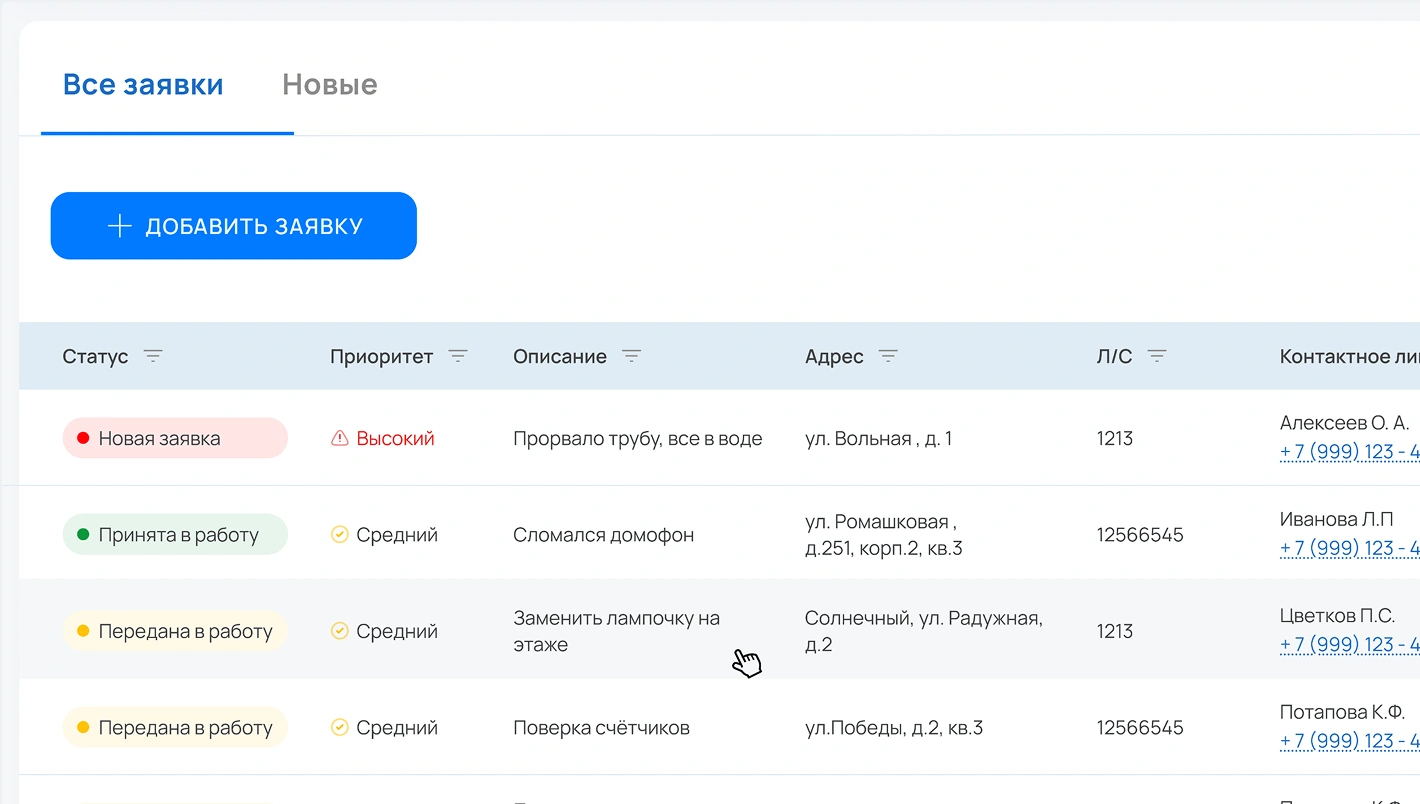Click filter icon next to Приоритет column
Image resolution: width=1420 pixels, height=804 pixels.
click(x=458, y=356)
